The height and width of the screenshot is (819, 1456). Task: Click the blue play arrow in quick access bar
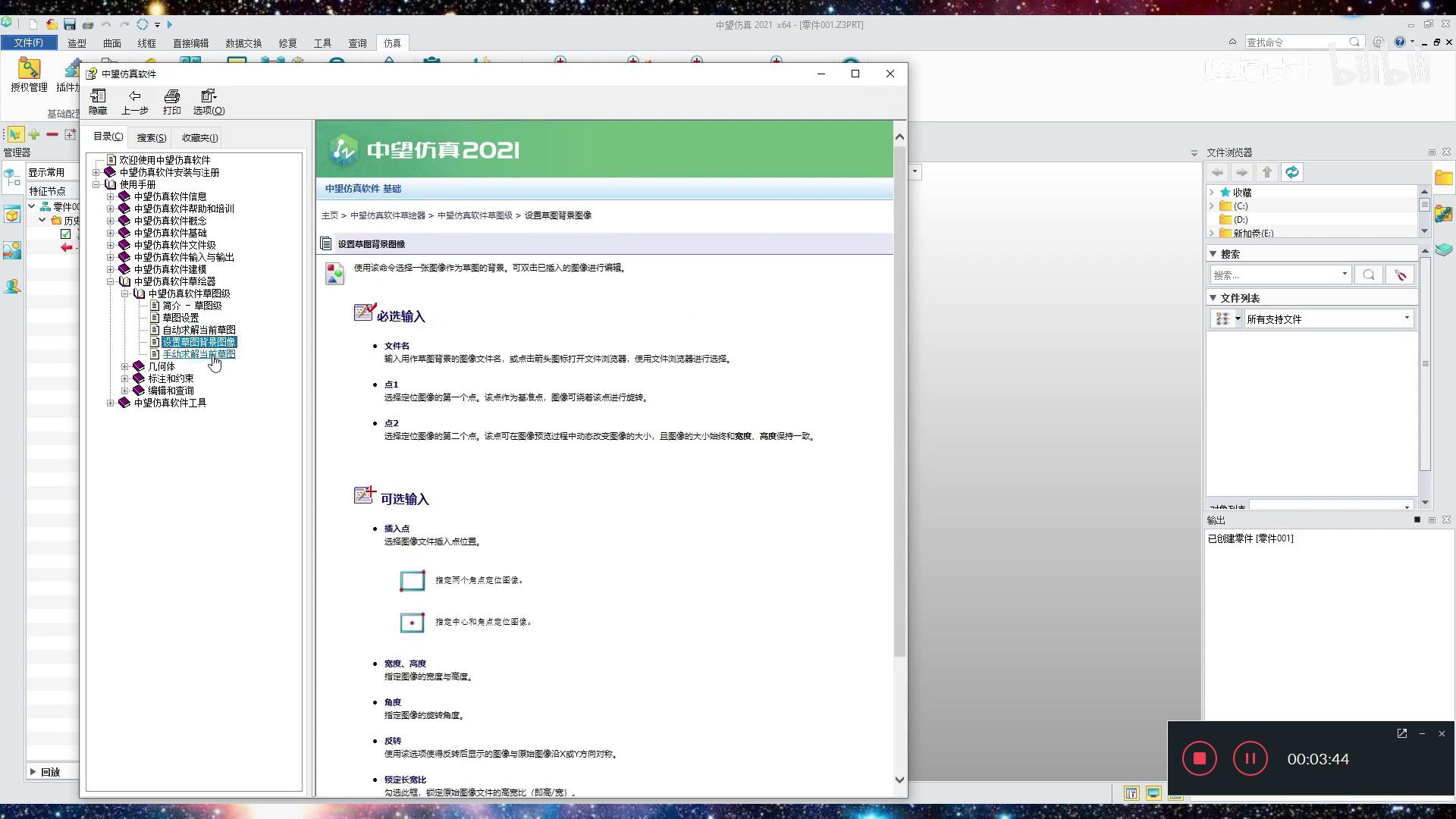(170, 24)
